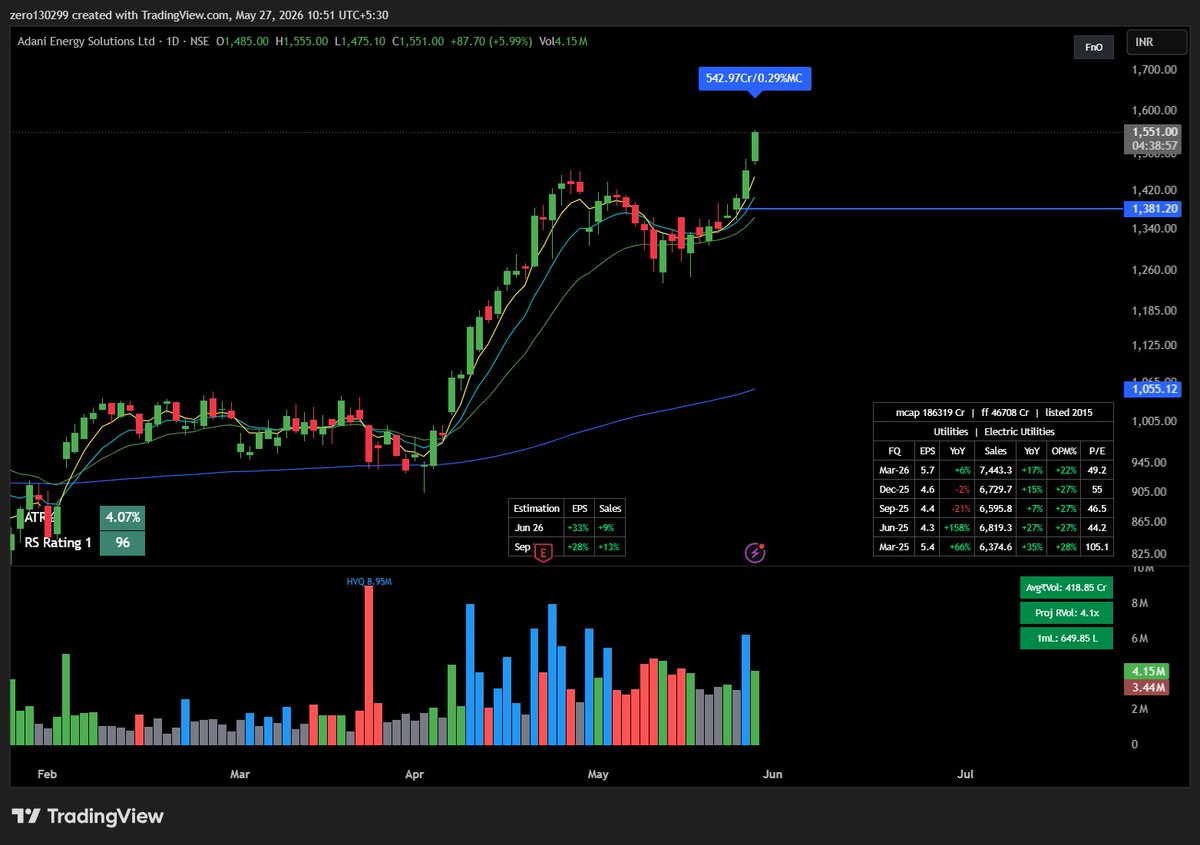Click the Estimation table header cell
This screenshot has height=845, width=1200.
(x=536, y=508)
